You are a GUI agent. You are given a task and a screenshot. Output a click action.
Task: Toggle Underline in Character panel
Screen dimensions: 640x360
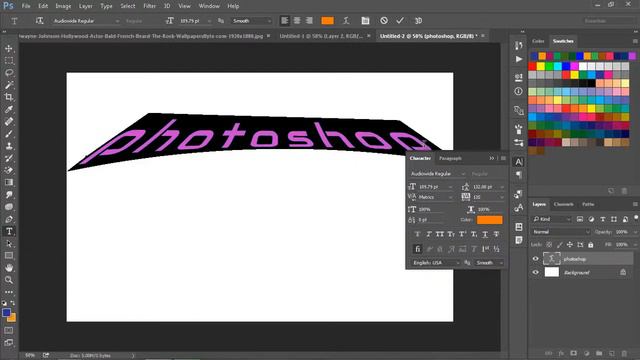pyautogui.click(x=485, y=234)
